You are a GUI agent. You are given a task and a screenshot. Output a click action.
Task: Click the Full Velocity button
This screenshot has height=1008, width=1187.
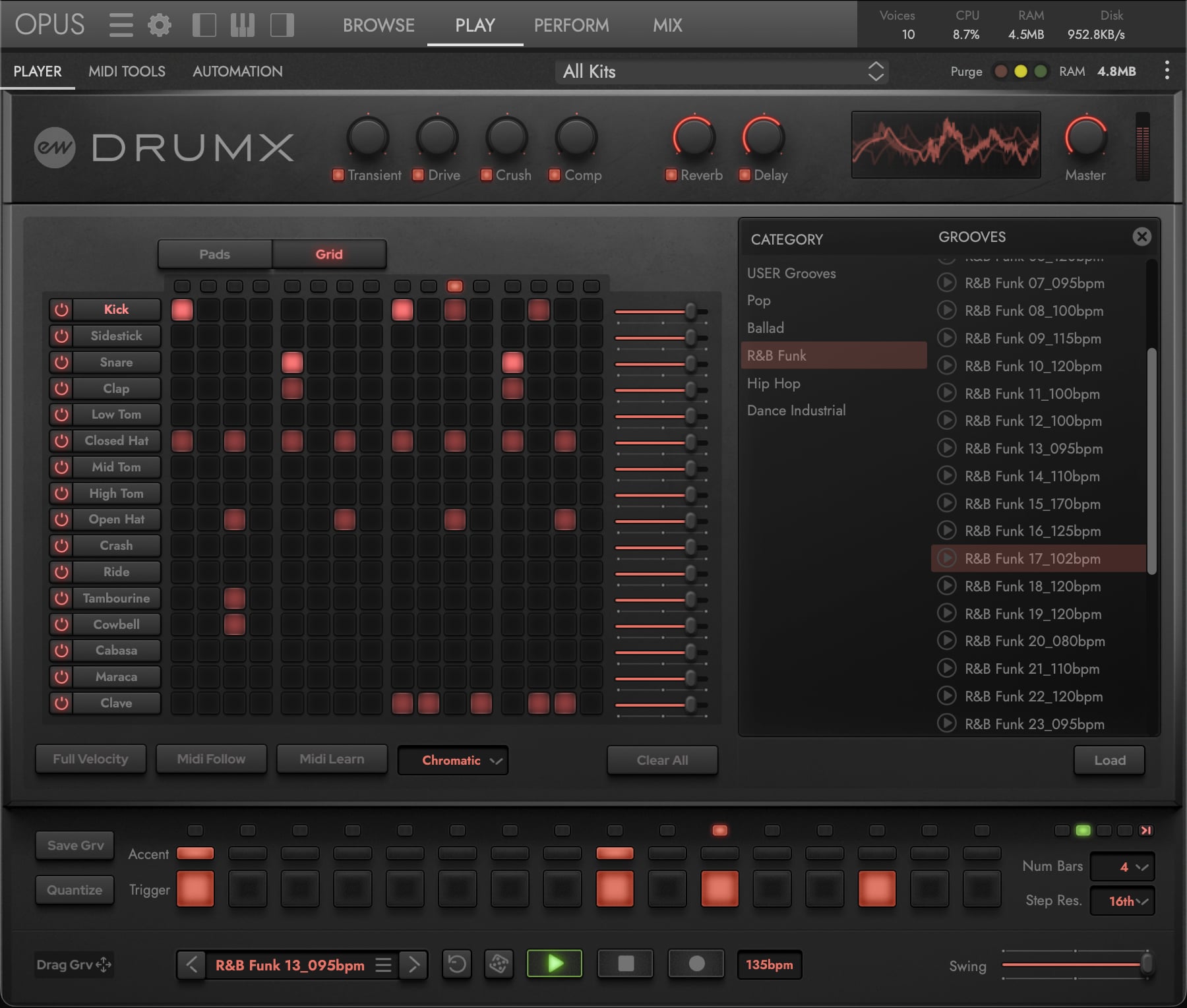click(90, 759)
